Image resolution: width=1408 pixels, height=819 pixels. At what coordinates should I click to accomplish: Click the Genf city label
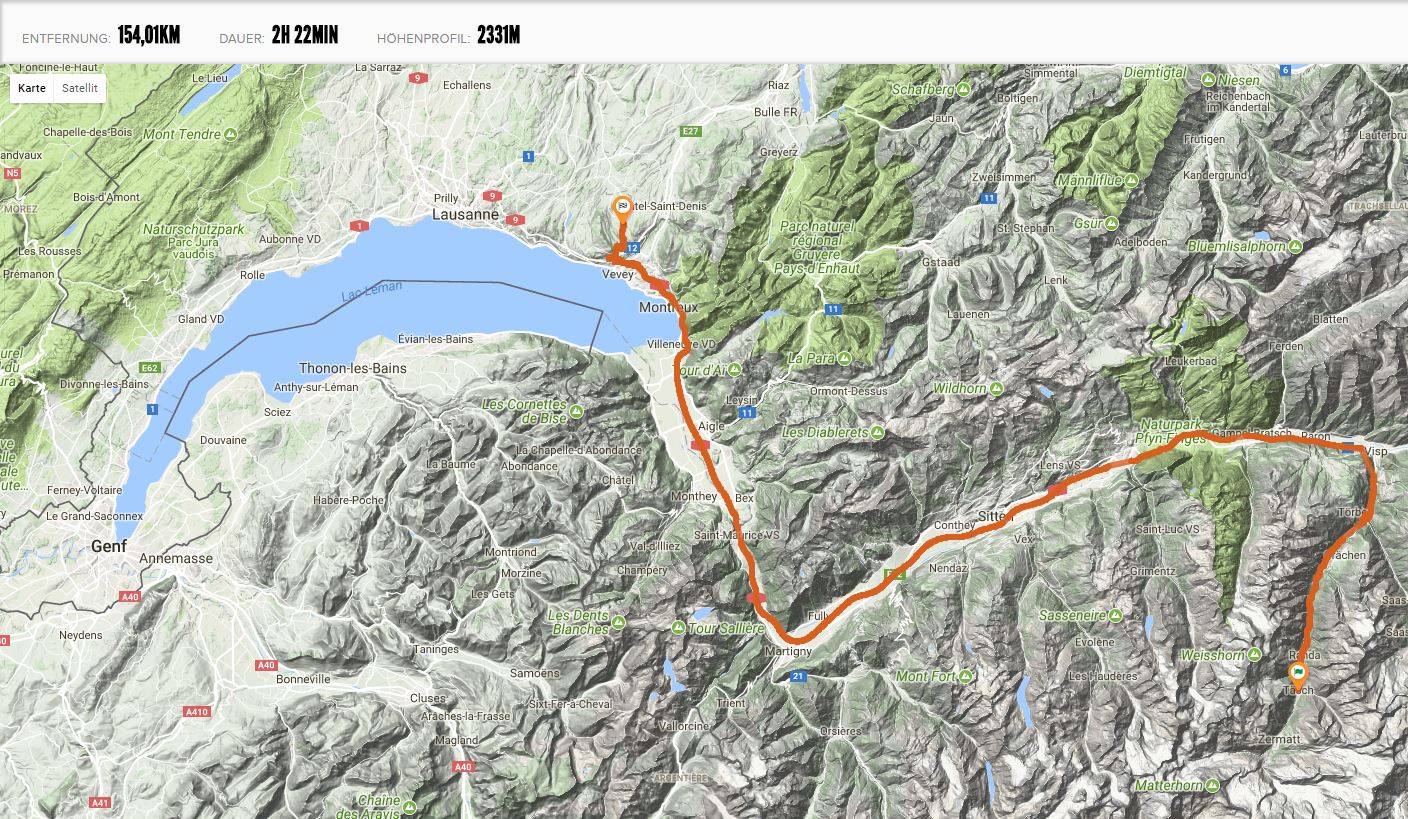point(109,547)
